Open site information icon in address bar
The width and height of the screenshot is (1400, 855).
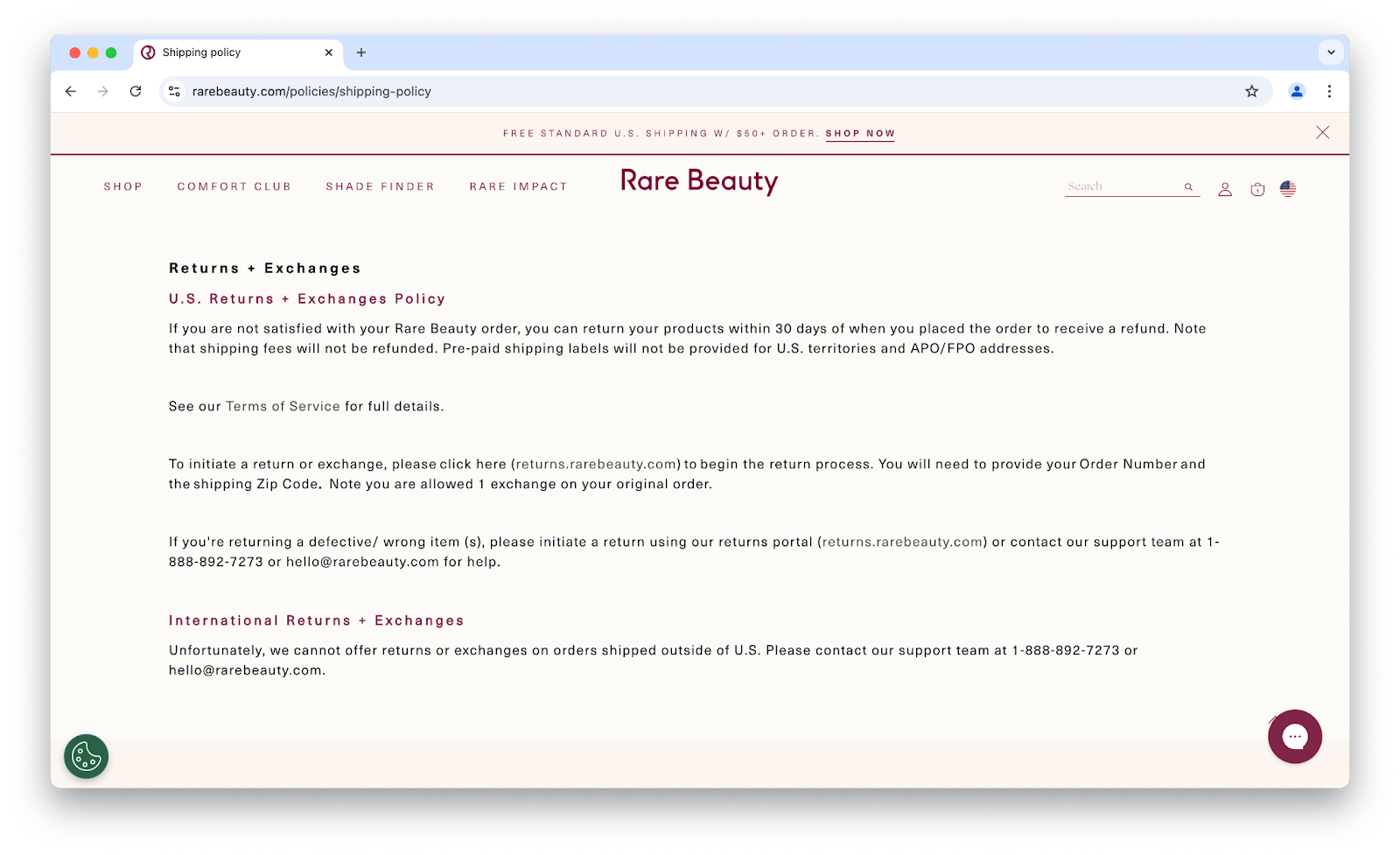pyautogui.click(x=175, y=91)
